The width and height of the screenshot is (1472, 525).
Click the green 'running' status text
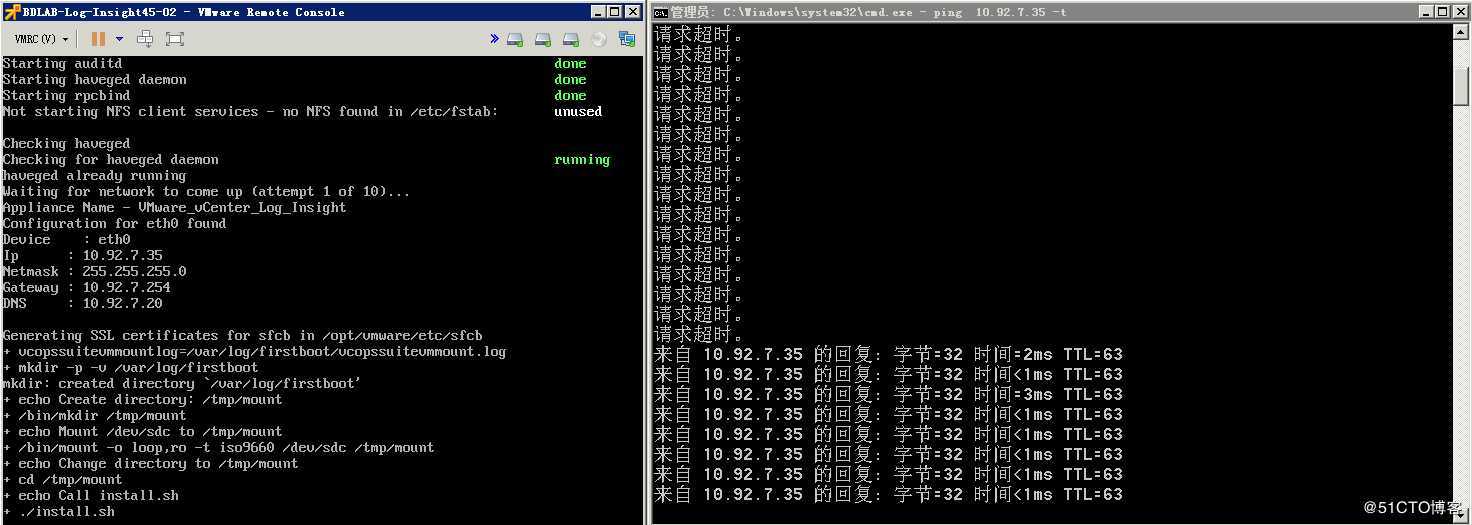click(581, 159)
